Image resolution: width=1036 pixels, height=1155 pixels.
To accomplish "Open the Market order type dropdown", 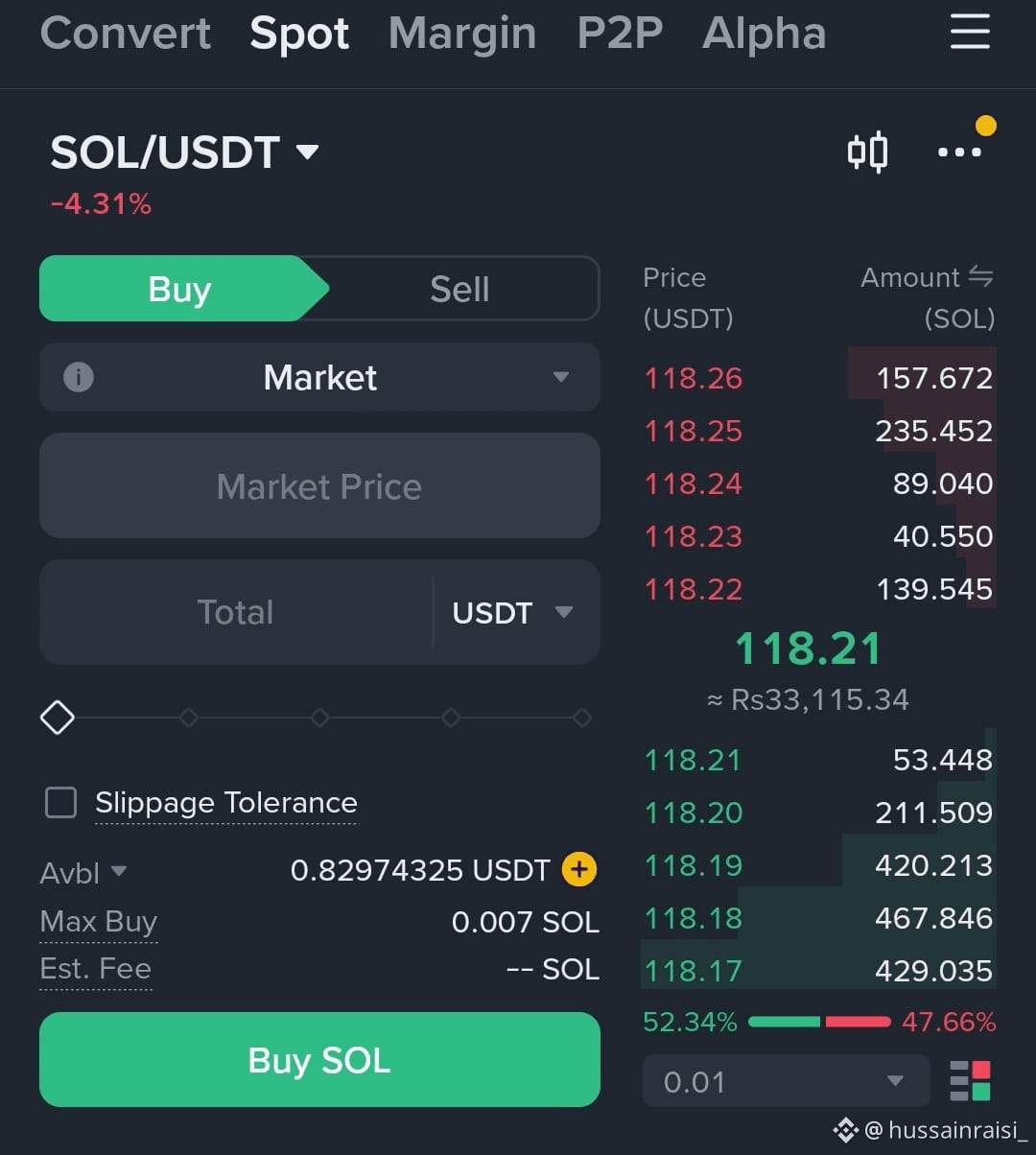I will [x=319, y=377].
